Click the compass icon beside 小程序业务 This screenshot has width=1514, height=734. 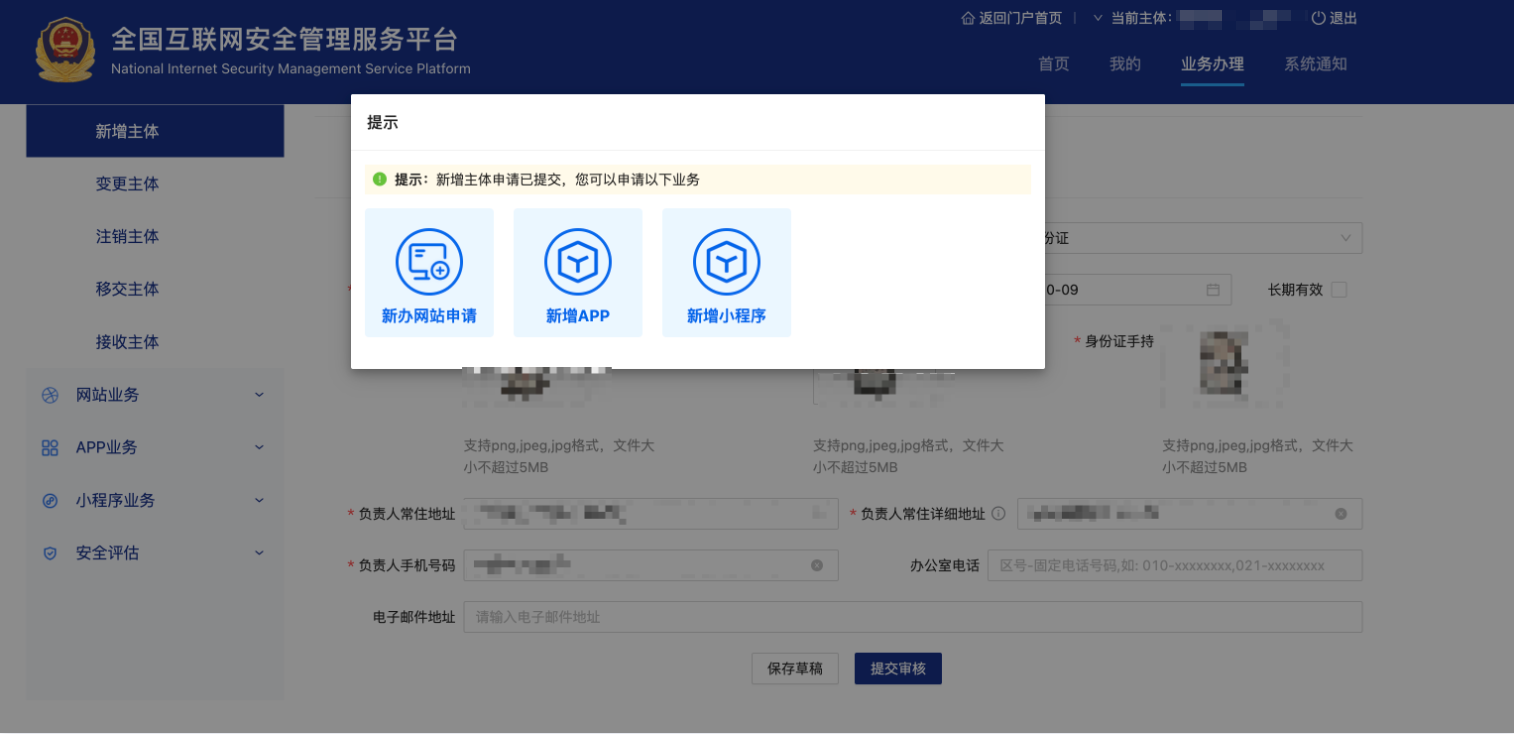tap(50, 500)
